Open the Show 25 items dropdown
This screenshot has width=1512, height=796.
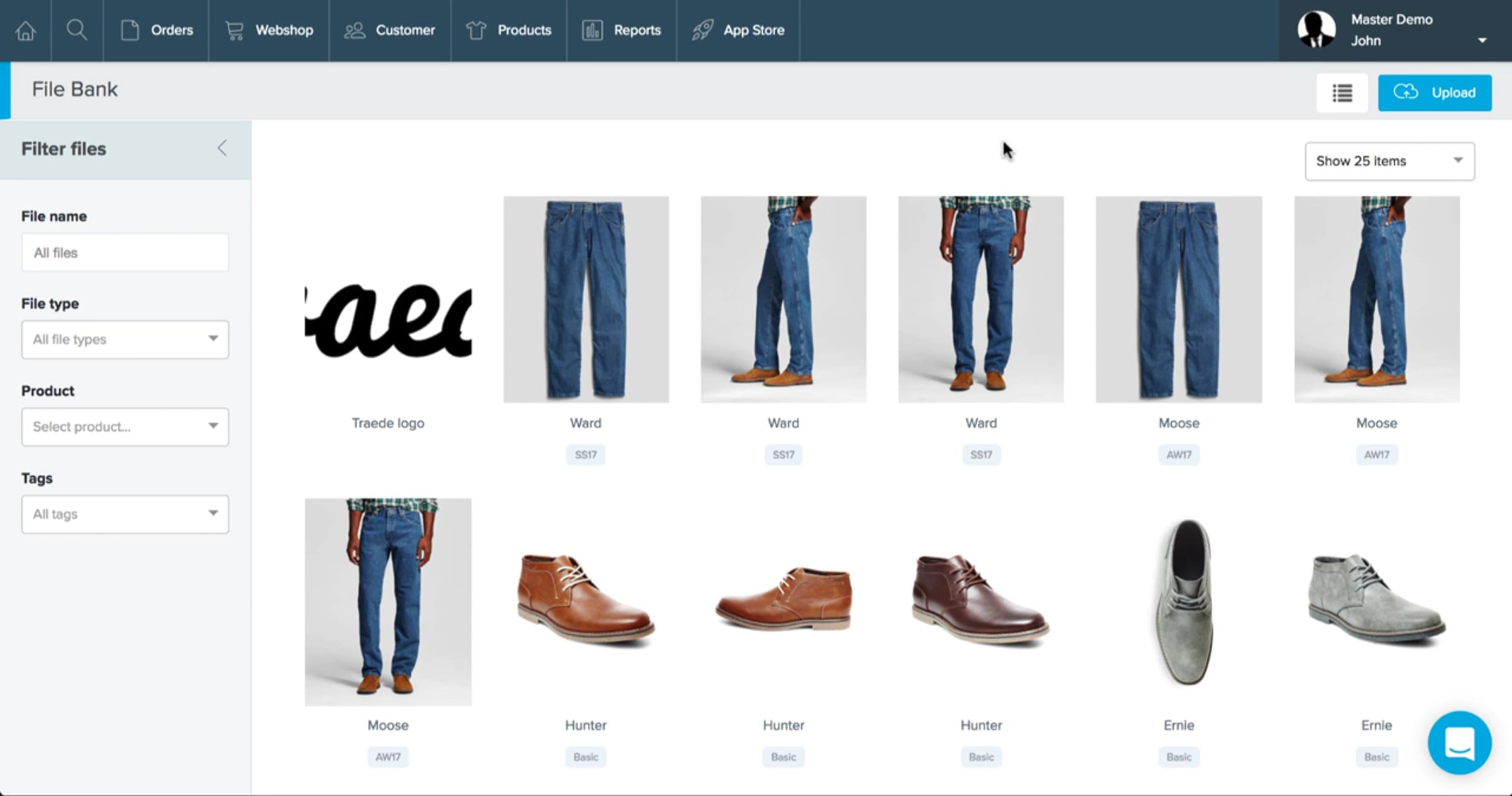(1389, 161)
